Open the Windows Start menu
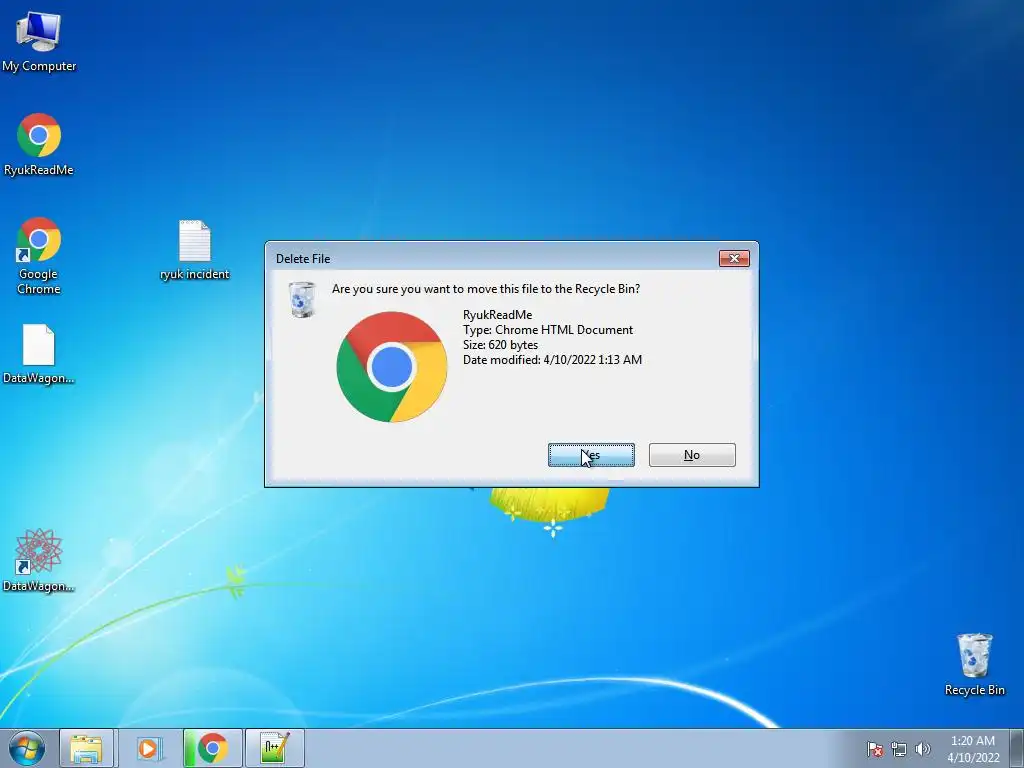This screenshot has height=768, width=1024. click(x=26, y=748)
